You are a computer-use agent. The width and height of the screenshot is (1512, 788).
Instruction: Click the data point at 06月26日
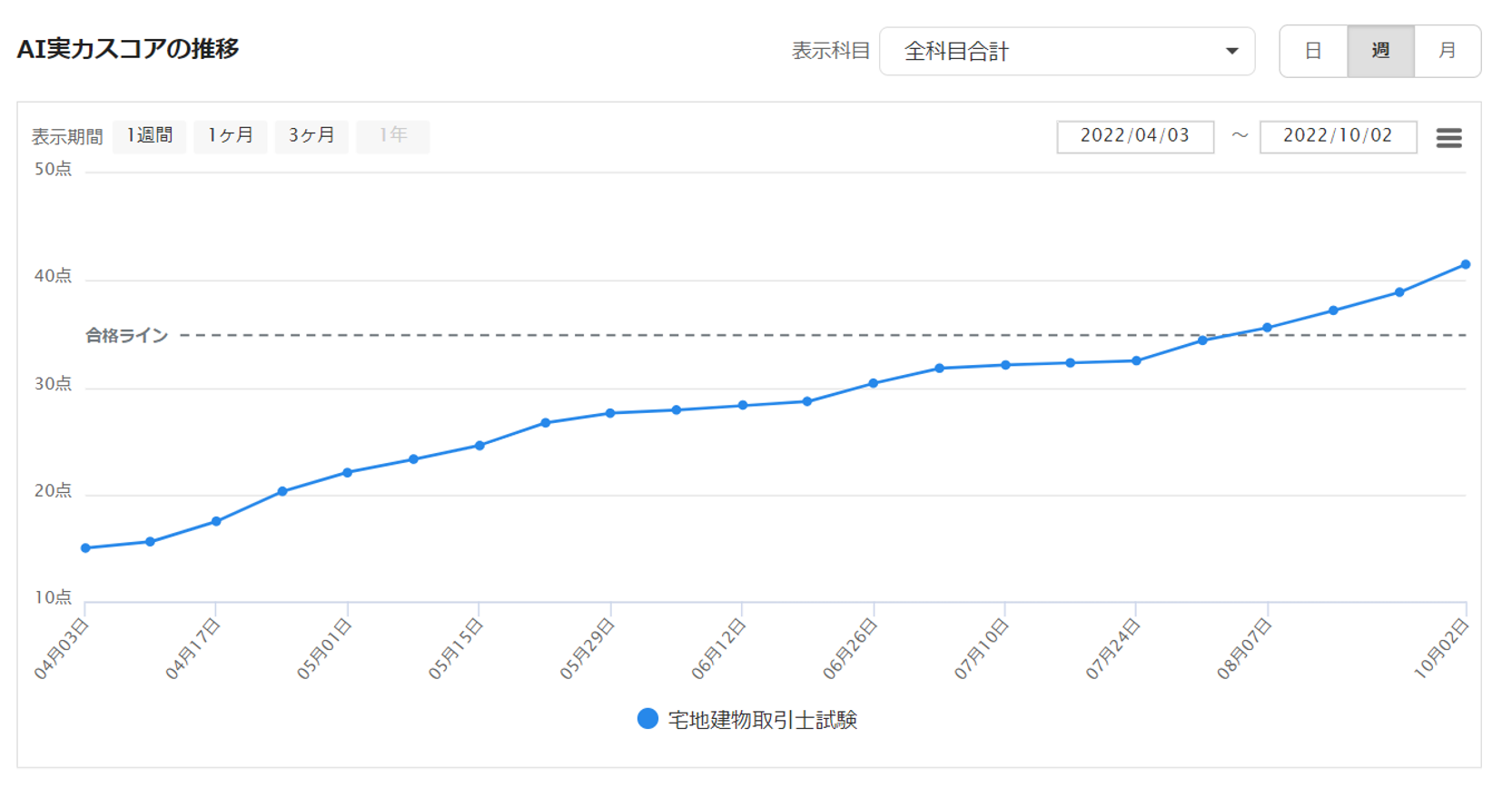coord(874,383)
